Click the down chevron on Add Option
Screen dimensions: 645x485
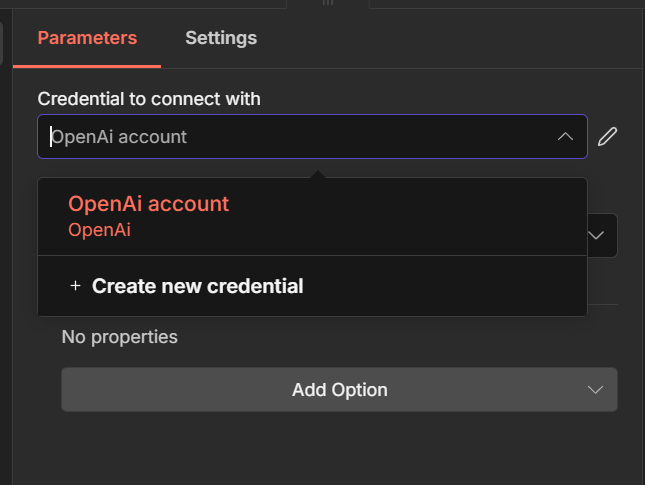click(x=595, y=389)
